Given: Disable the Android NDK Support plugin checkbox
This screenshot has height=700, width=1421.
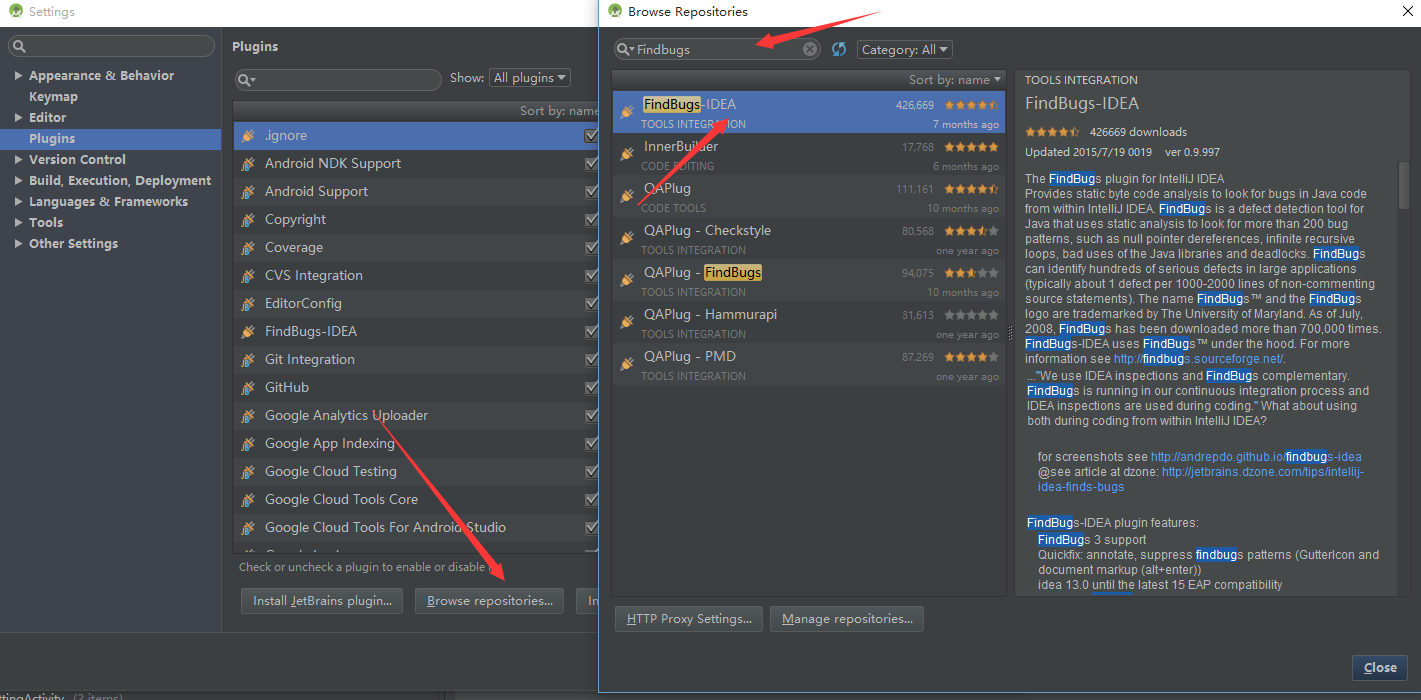Looking at the screenshot, I should 591,164.
